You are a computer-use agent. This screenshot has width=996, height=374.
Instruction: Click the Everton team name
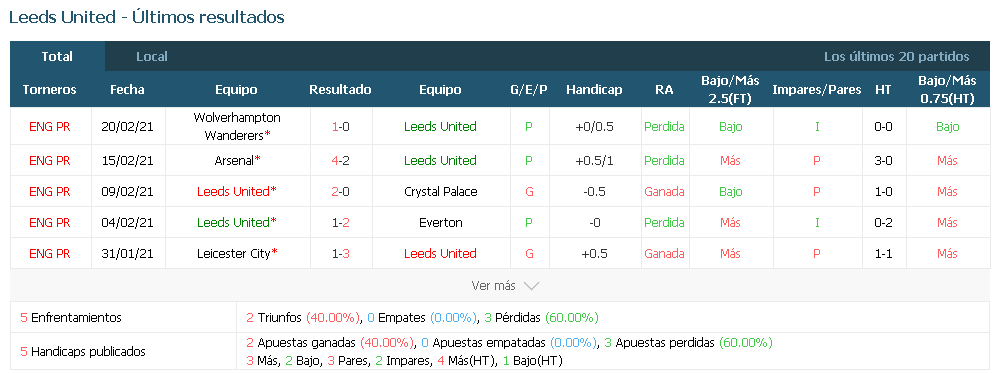(x=440, y=223)
